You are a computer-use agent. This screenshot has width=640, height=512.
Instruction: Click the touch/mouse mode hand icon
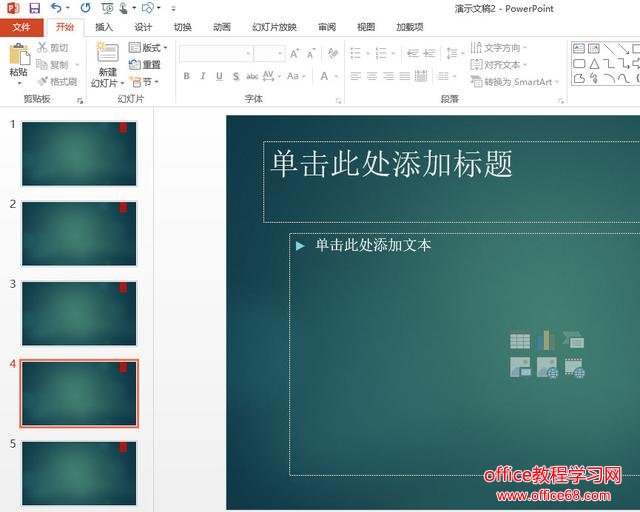[x=124, y=8]
